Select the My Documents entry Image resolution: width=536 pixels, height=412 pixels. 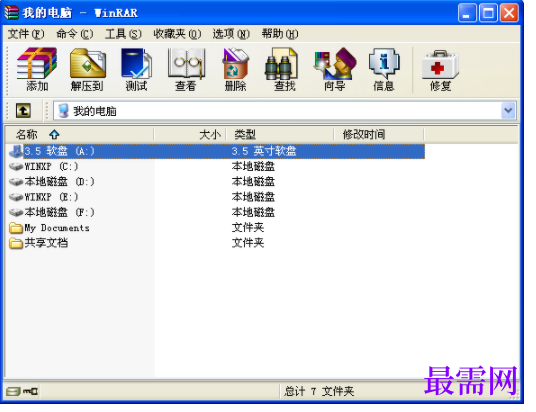pos(50,228)
